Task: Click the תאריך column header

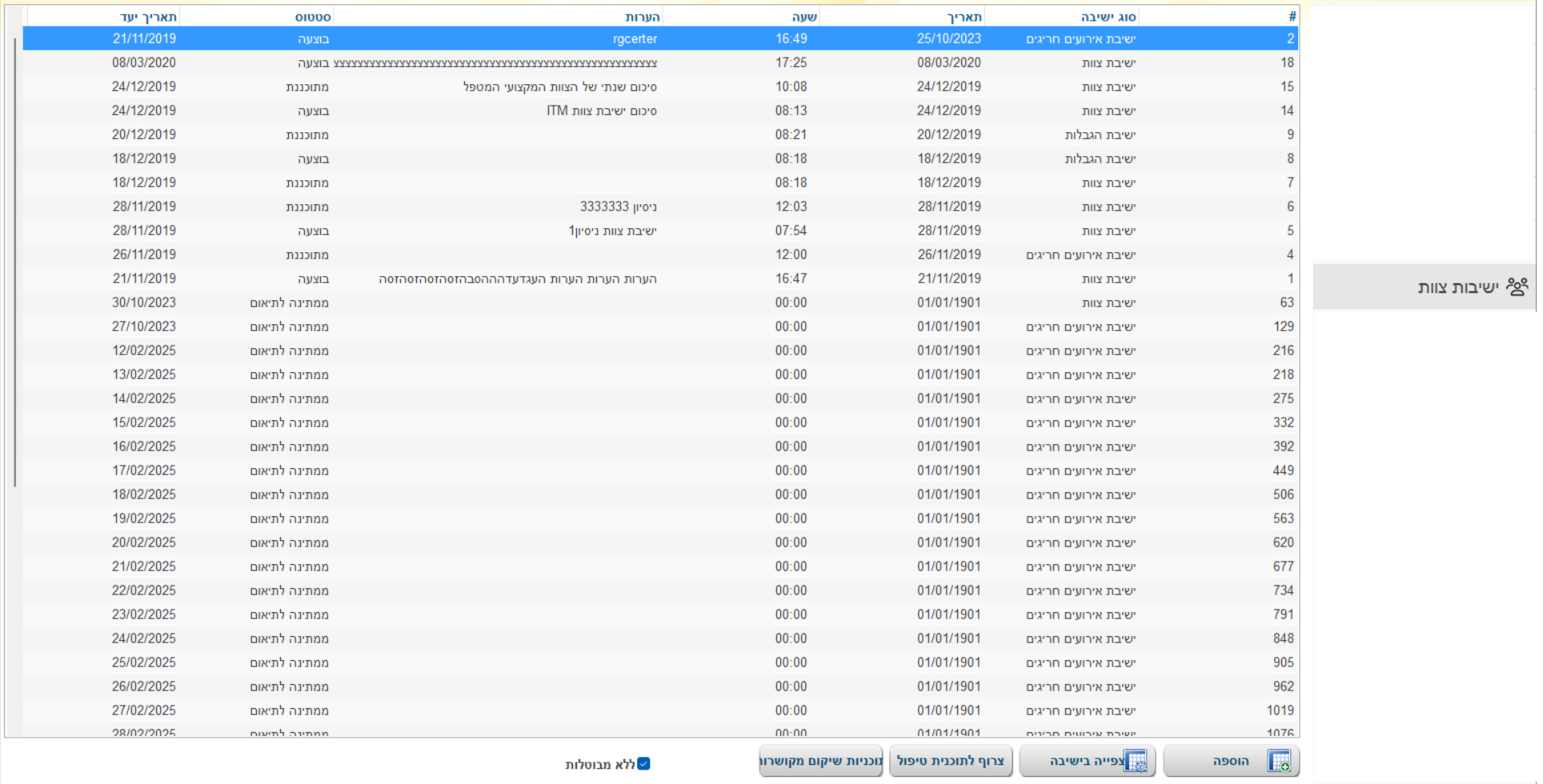Action: click(964, 17)
